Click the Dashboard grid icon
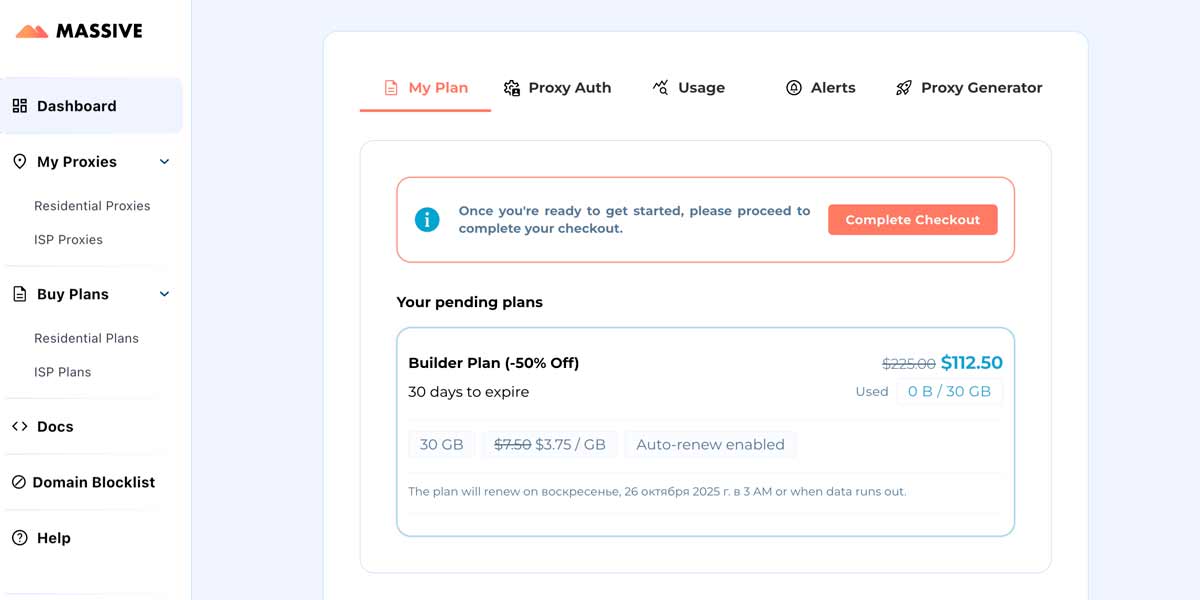Image resolution: width=1200 pixels, height=600 pixels. point(20,106)
